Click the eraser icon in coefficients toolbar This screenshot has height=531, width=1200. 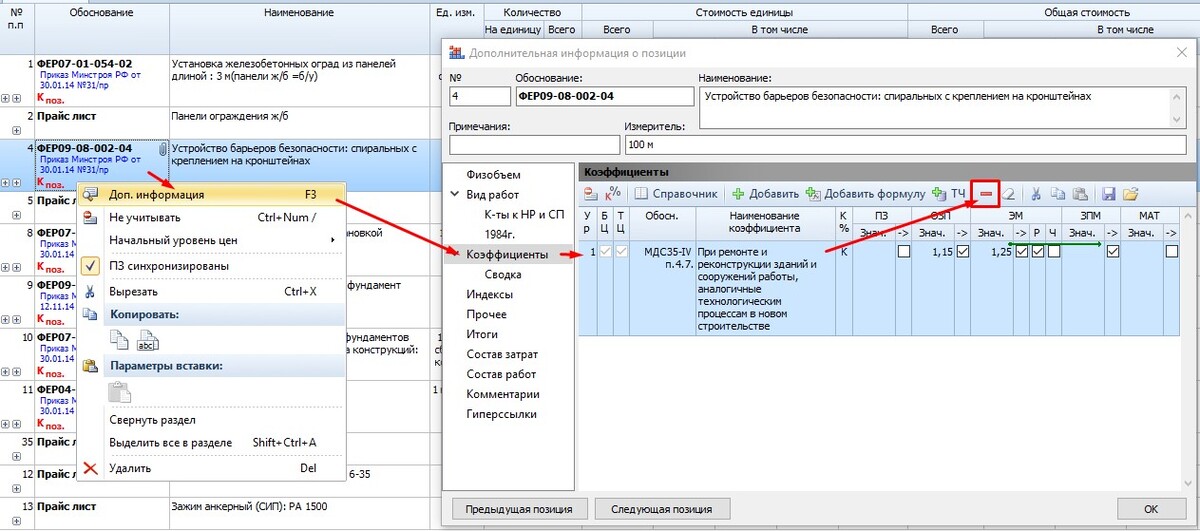[1009, 193]
